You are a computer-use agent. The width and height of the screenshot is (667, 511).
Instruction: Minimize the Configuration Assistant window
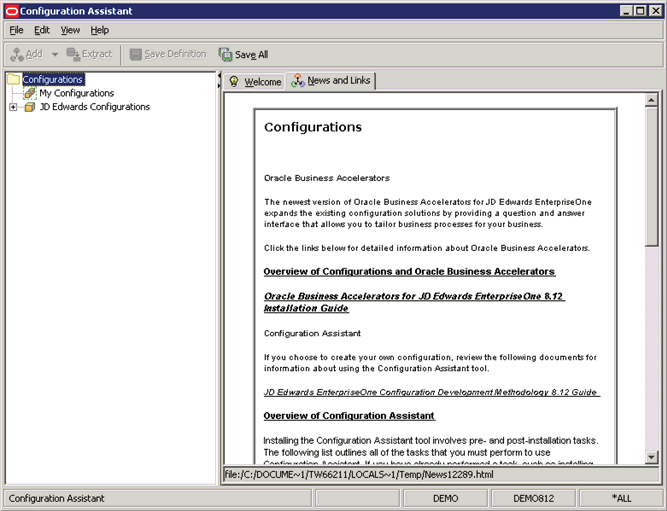tap(626, 11)
